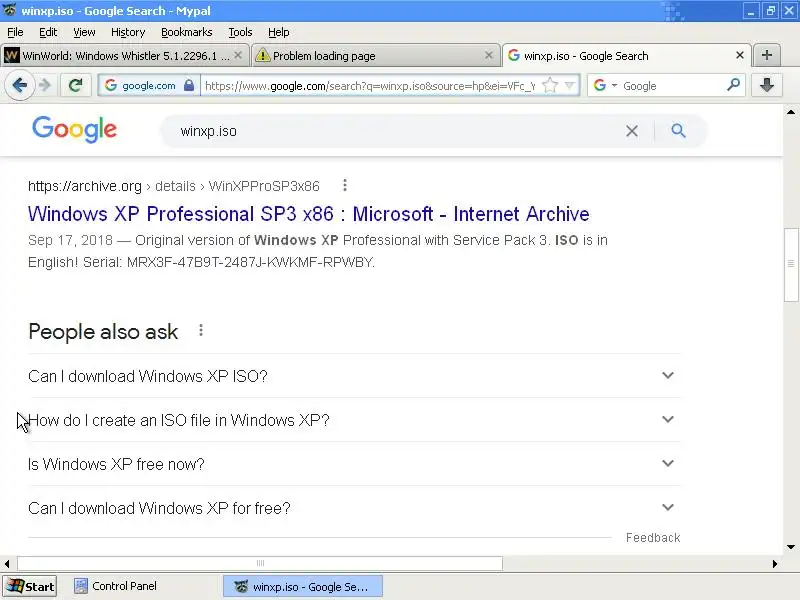The width and height of the screenshot is (800, 600).
Task: Click the winxp.iso Google Search taskbar button
Action: pyautogui.click(x=303, y=586)
